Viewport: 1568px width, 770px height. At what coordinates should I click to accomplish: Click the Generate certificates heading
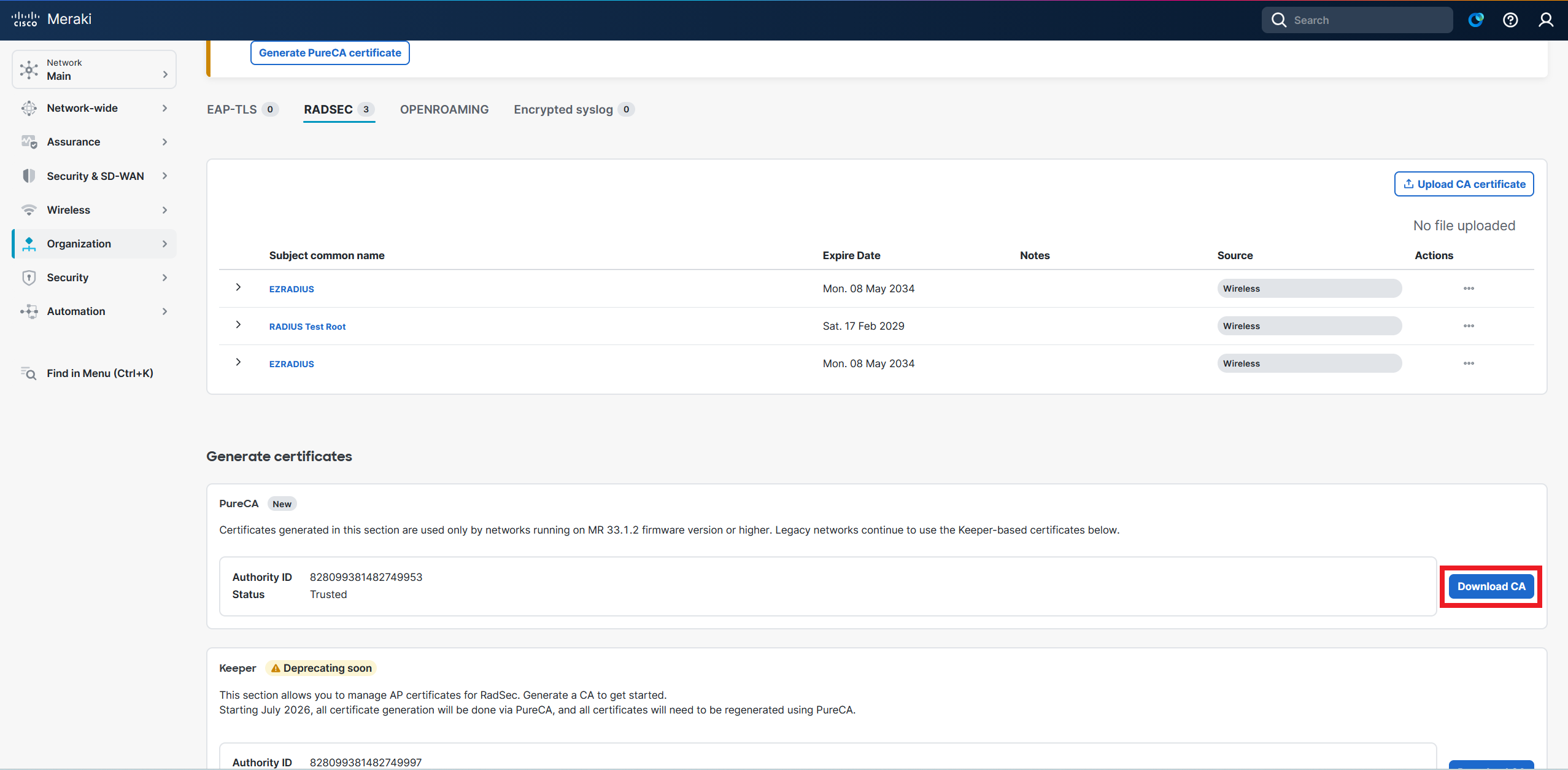click(x=279, y=456)
